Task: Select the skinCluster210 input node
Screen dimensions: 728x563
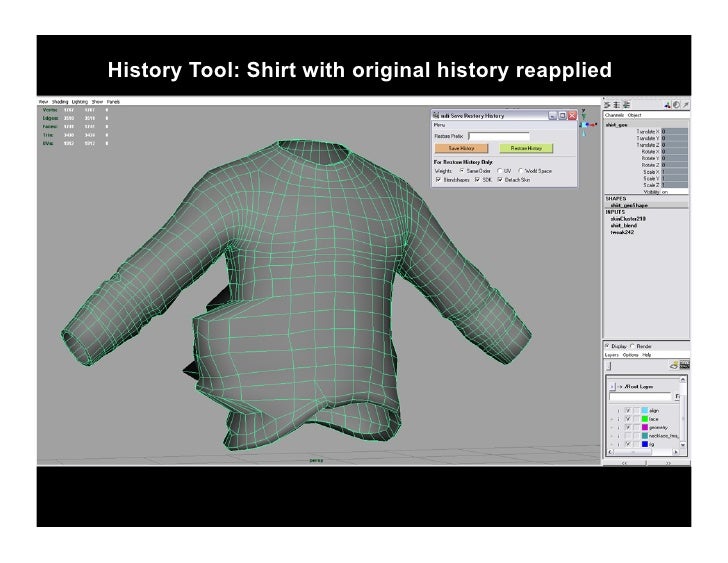Action: tap(626, 218)
